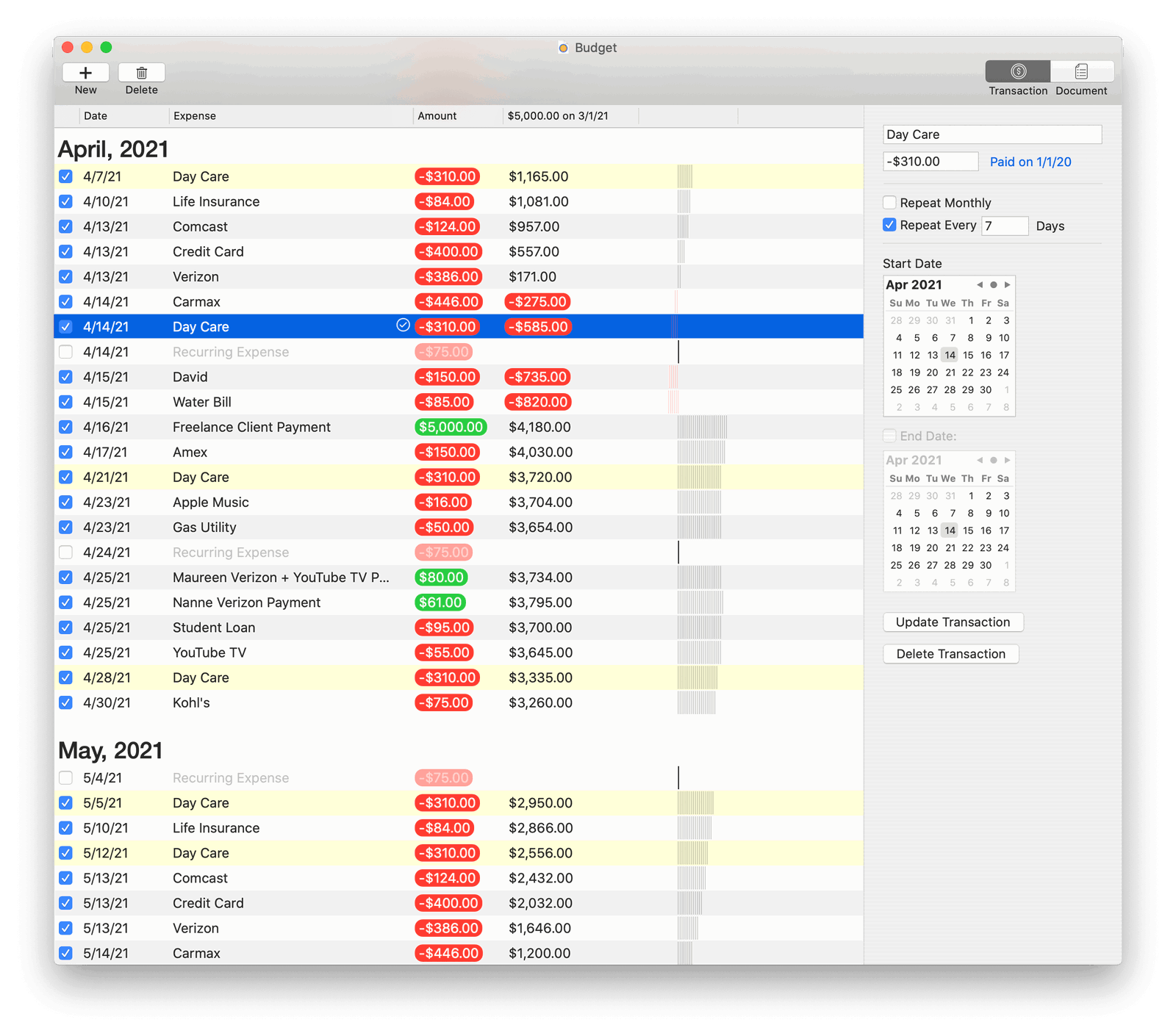Go to next month in Start Date calendar

(x=1008, y=285)
